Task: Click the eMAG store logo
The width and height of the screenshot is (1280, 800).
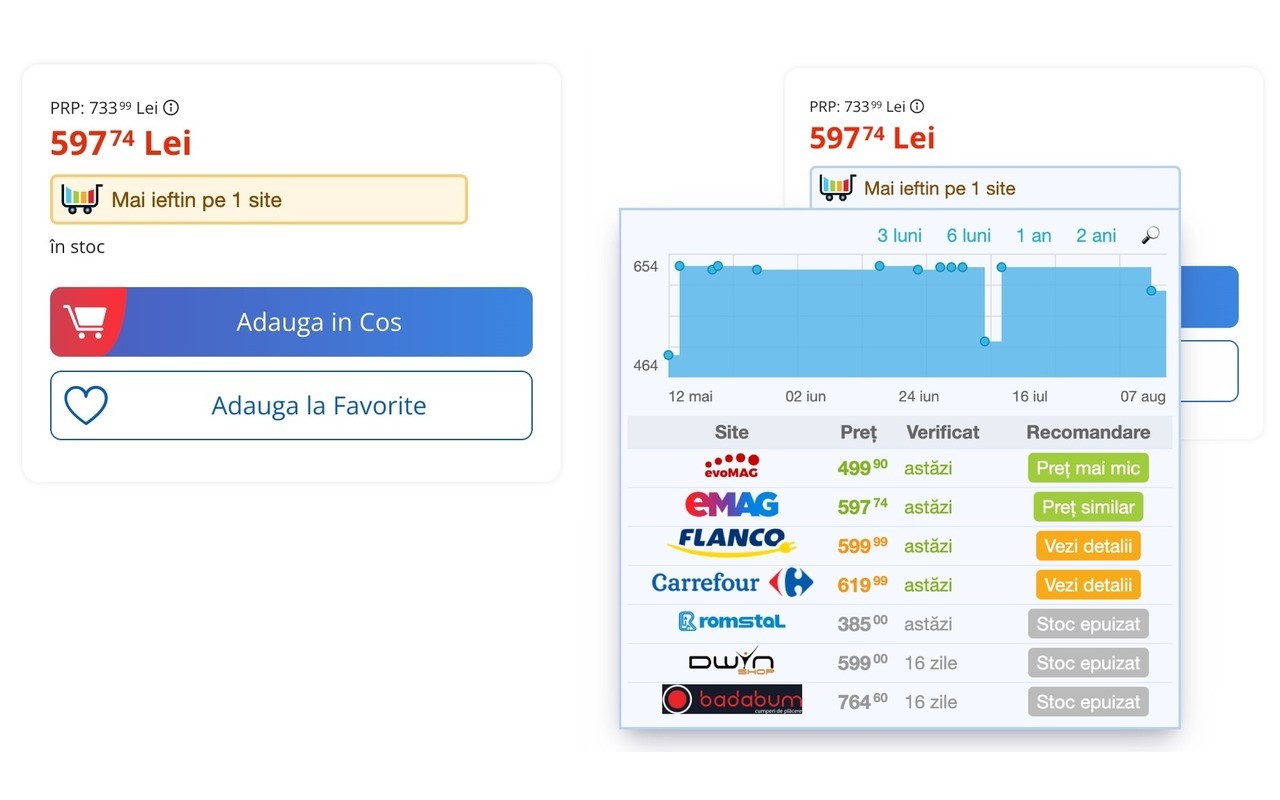Action: click(731, 506)
